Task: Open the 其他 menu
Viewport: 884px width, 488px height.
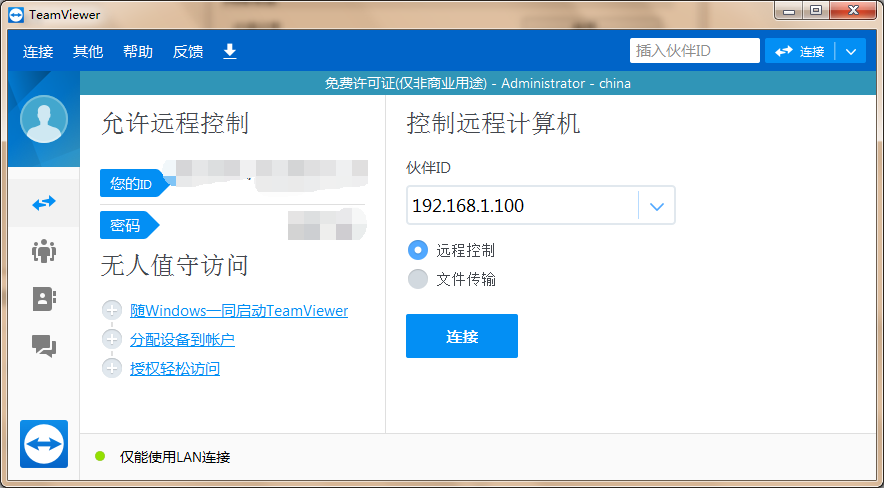Action: (x=88, y=51)
